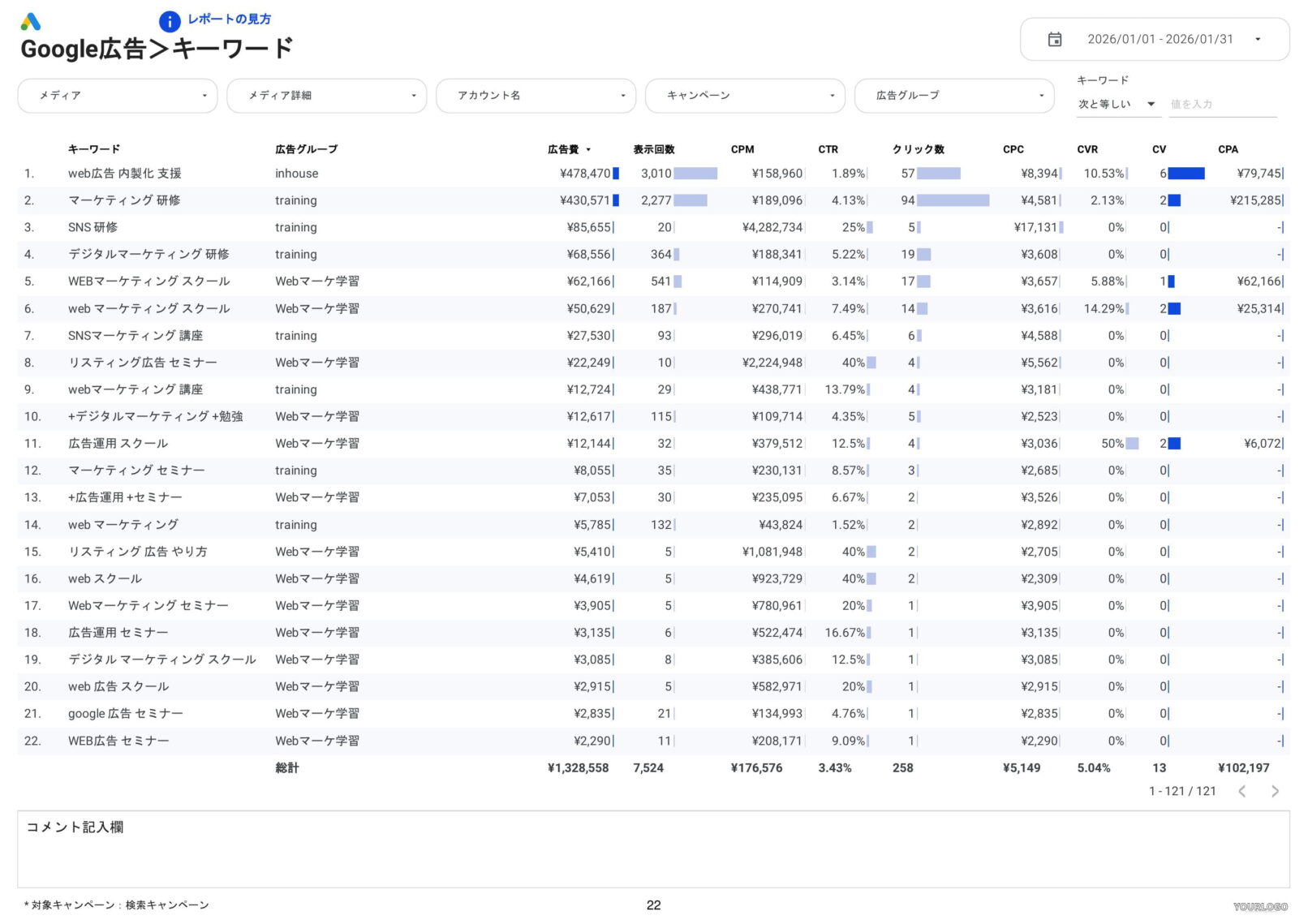
Task: Go to next page arrow
Action: pyautogui.click(x=1275, y=791)
